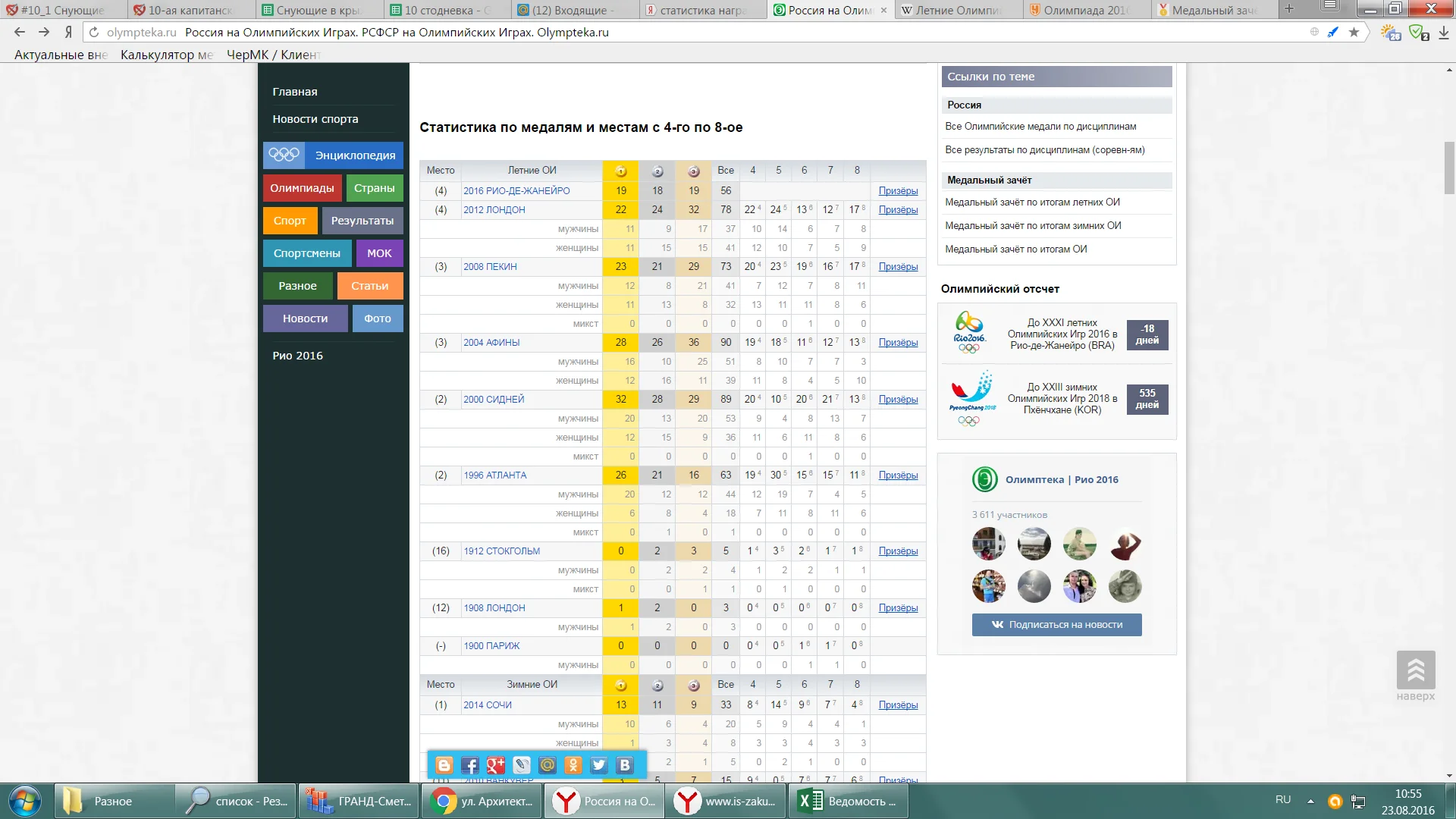
Task: Bookmark page with star icon
Action: [1354, 33]
